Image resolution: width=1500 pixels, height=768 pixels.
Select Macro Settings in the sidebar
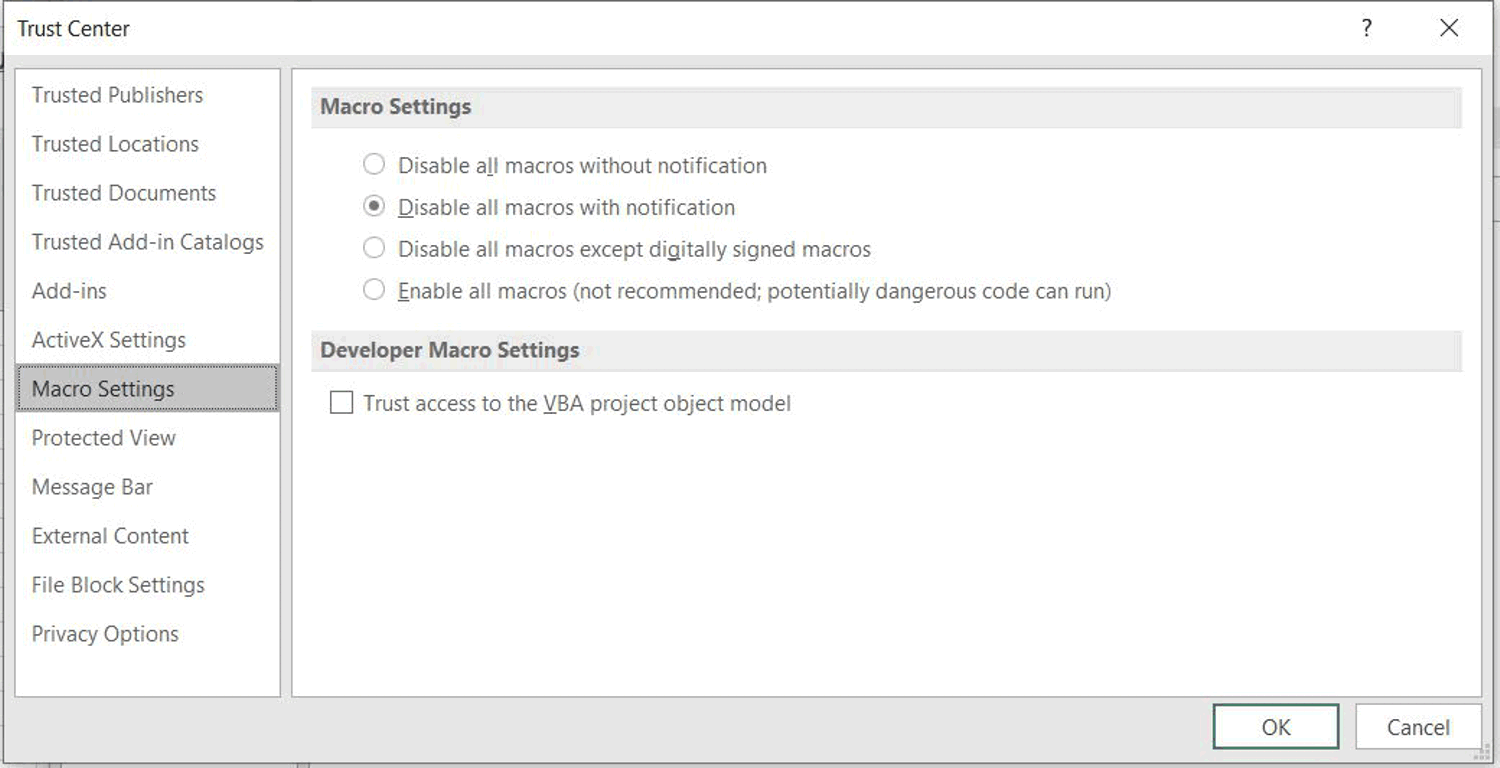click(x=103, y=389)
